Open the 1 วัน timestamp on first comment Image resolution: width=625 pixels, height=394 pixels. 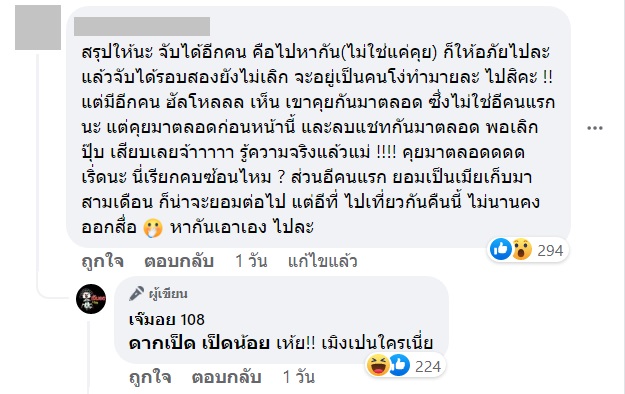click(251, 261)
